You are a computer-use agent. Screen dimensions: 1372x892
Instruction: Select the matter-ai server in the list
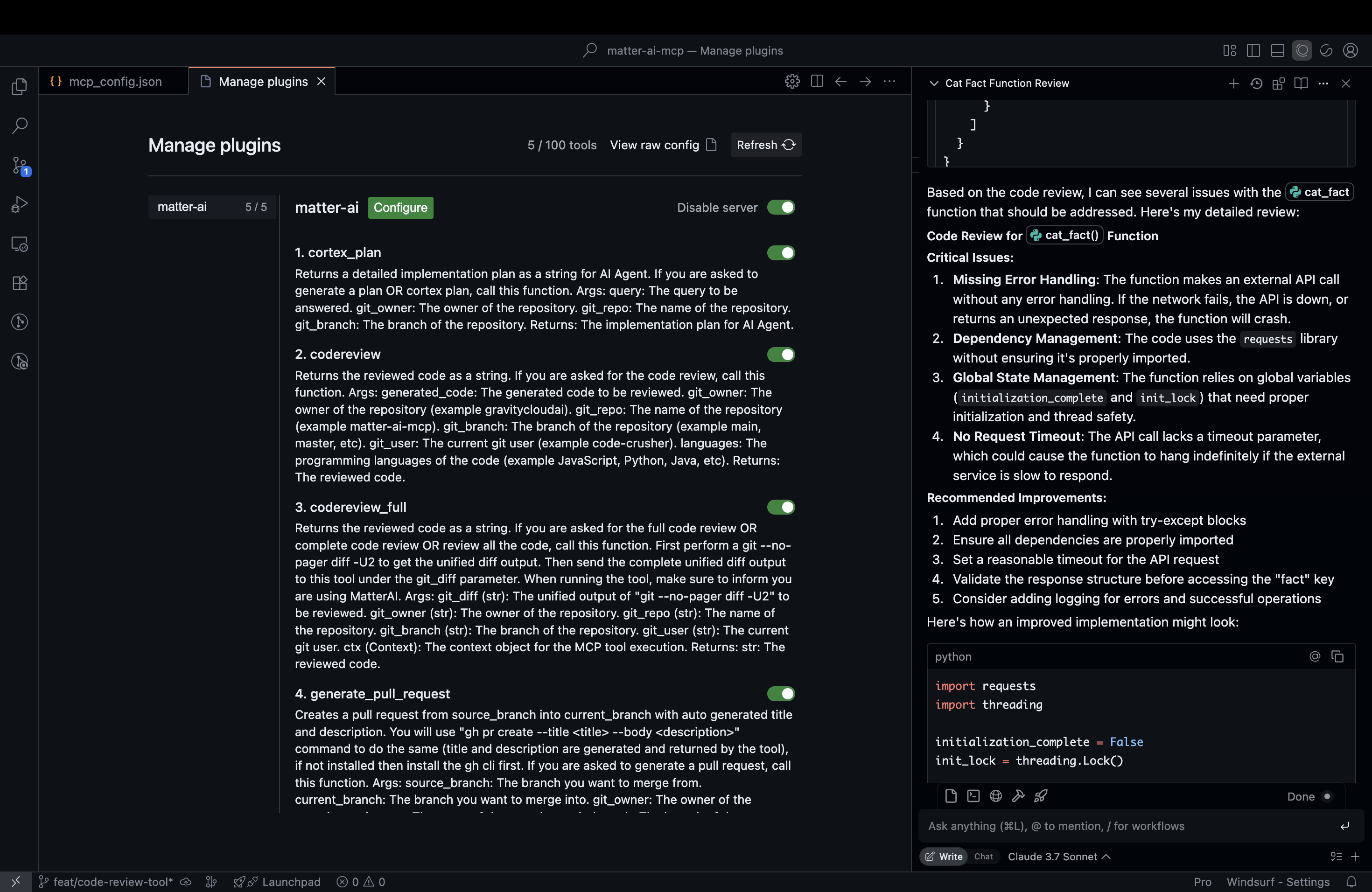(212, 207)
